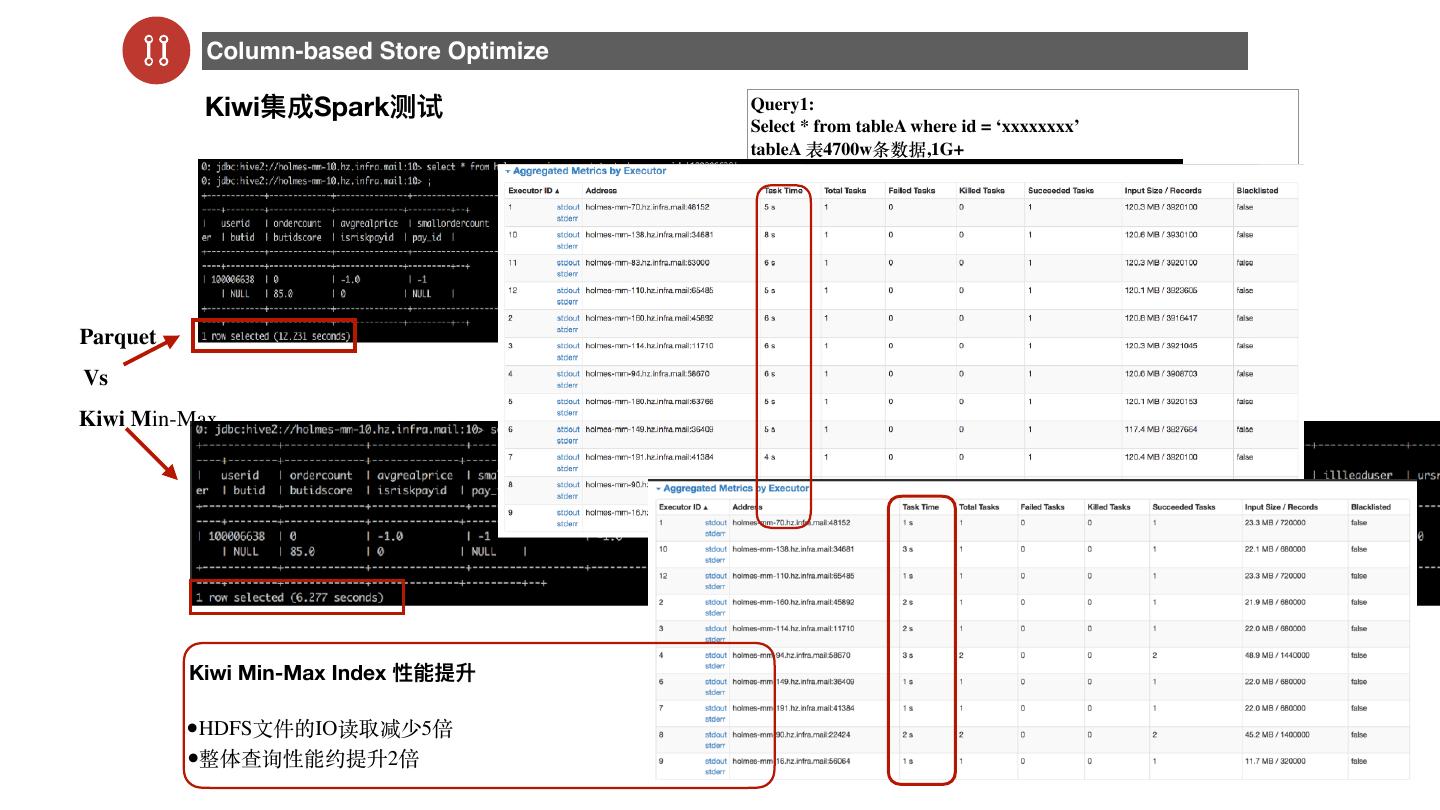The width and height of the screenshot is (1440, 810).
Task: Click '1 row selected (12.231 seconds)' terminal line
Action: 275,336
